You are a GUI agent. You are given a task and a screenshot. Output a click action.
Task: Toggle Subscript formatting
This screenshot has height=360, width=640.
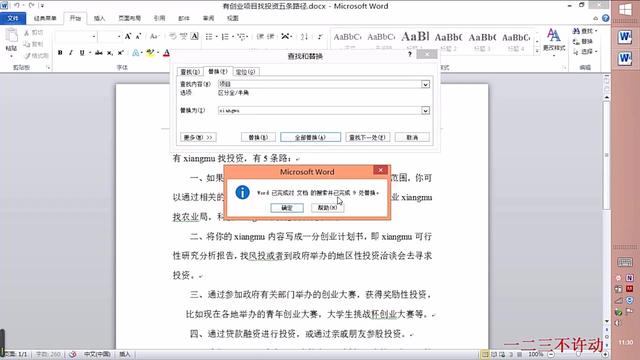click(110, 53)
